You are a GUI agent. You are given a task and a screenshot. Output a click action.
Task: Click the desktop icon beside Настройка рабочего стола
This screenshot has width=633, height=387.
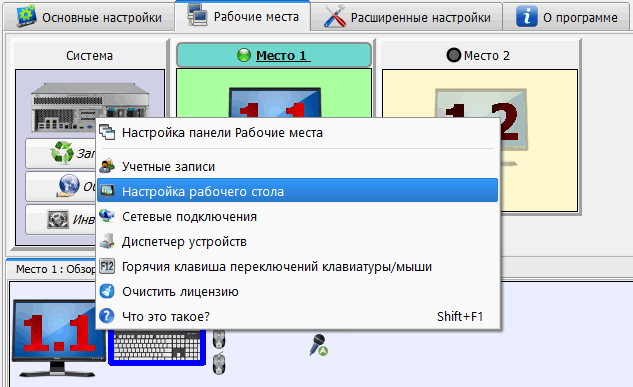[107, 191]
